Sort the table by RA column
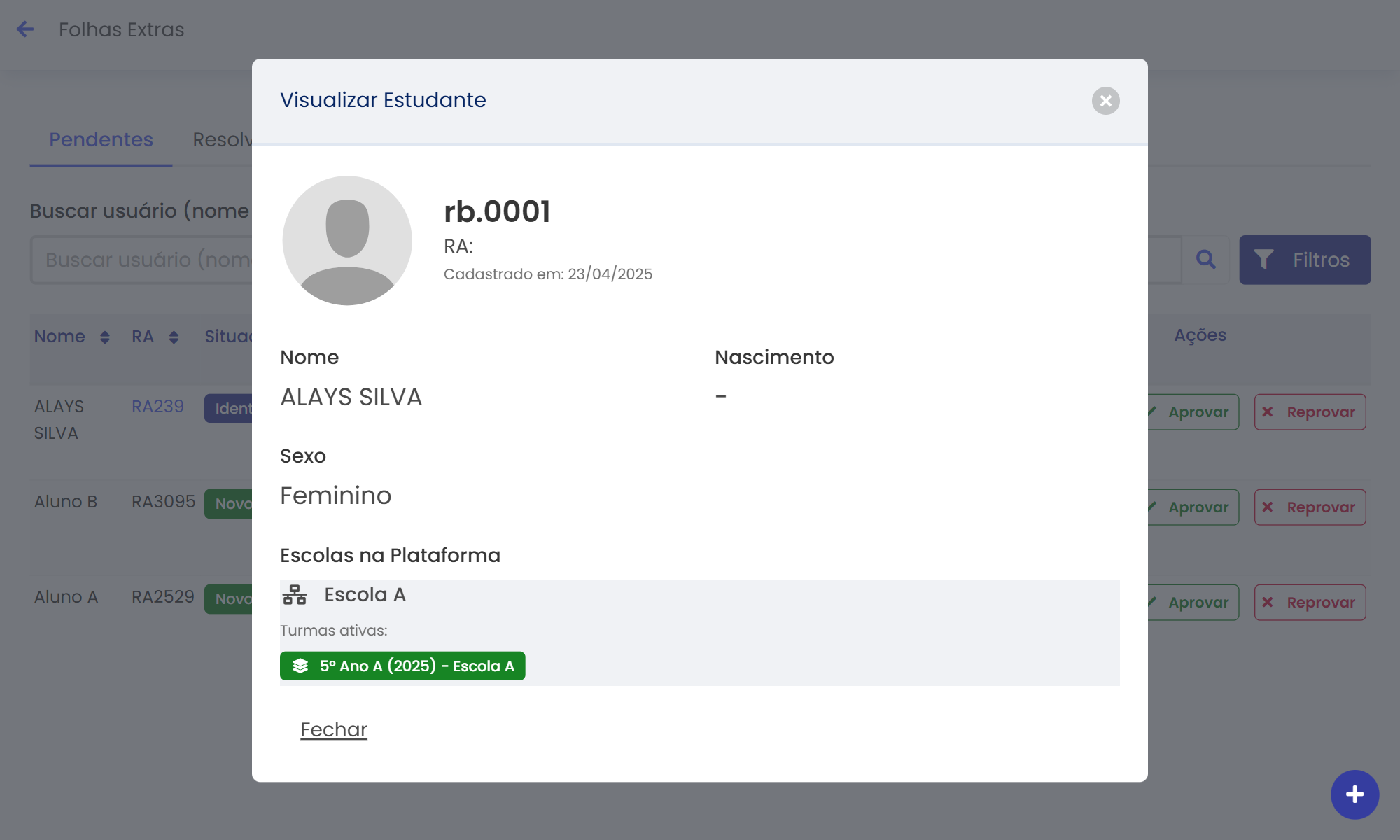The image size is (1400, 840). (x=174, y=337)
